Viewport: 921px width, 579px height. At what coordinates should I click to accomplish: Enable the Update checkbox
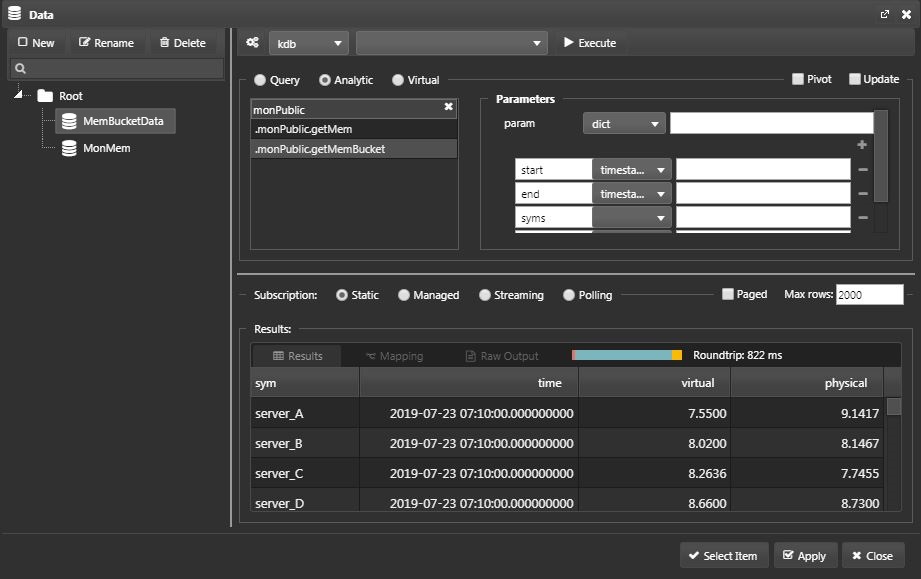[855, 79]
